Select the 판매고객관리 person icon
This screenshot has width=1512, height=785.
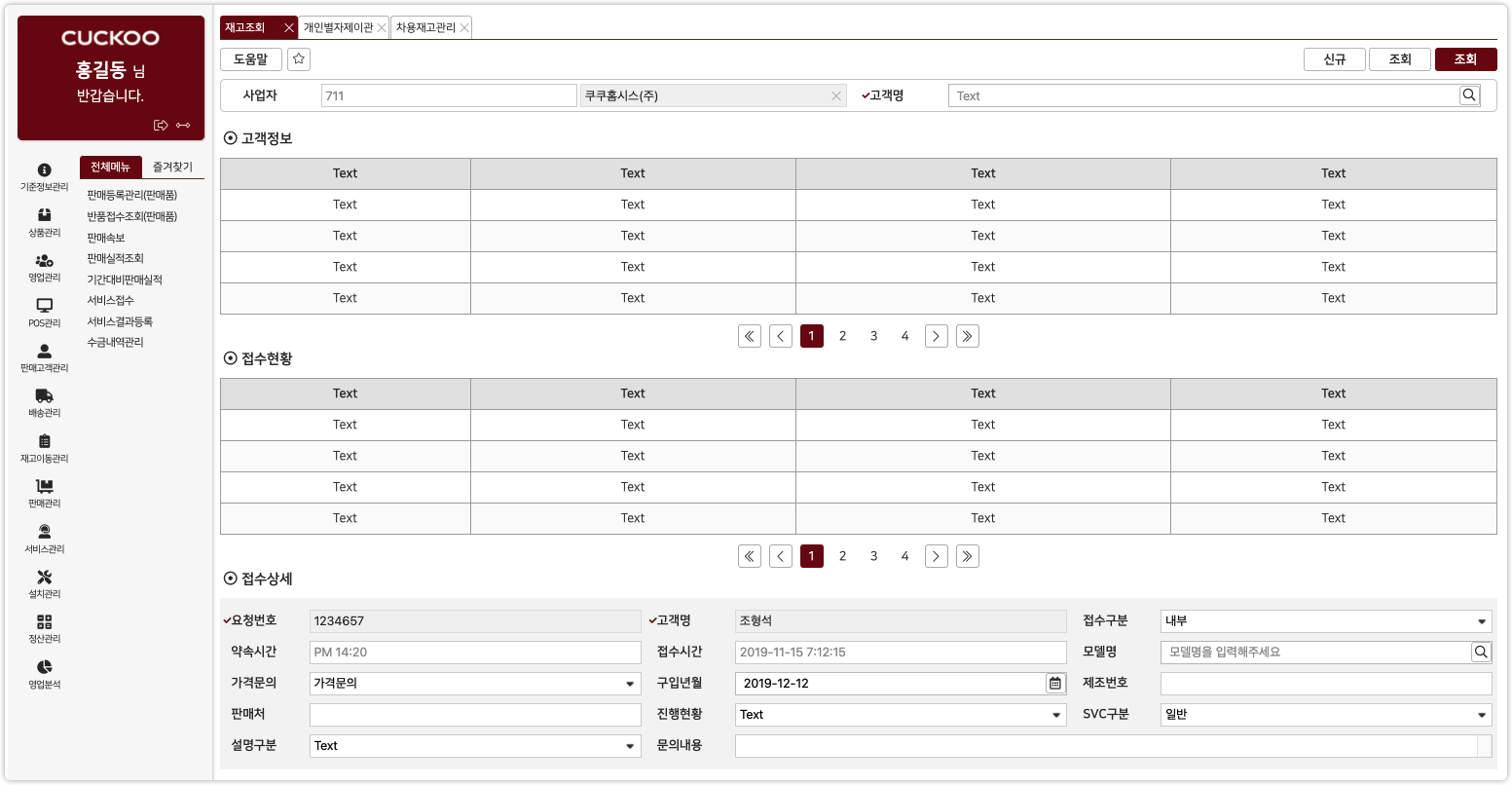pyautogui.click(x=44, y=351)
